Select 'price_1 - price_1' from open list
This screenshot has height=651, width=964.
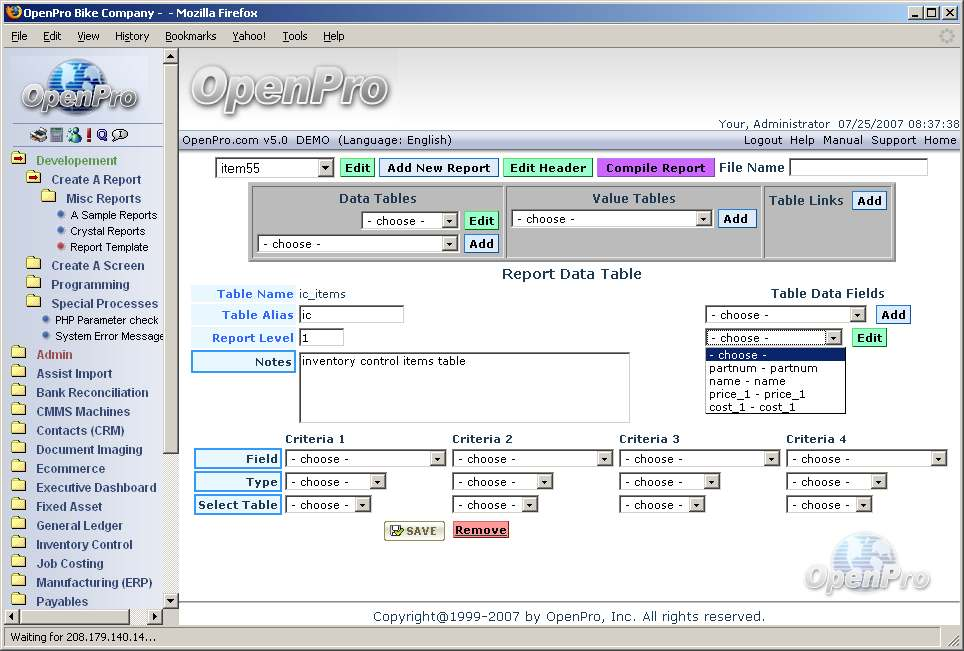point(756,394)
